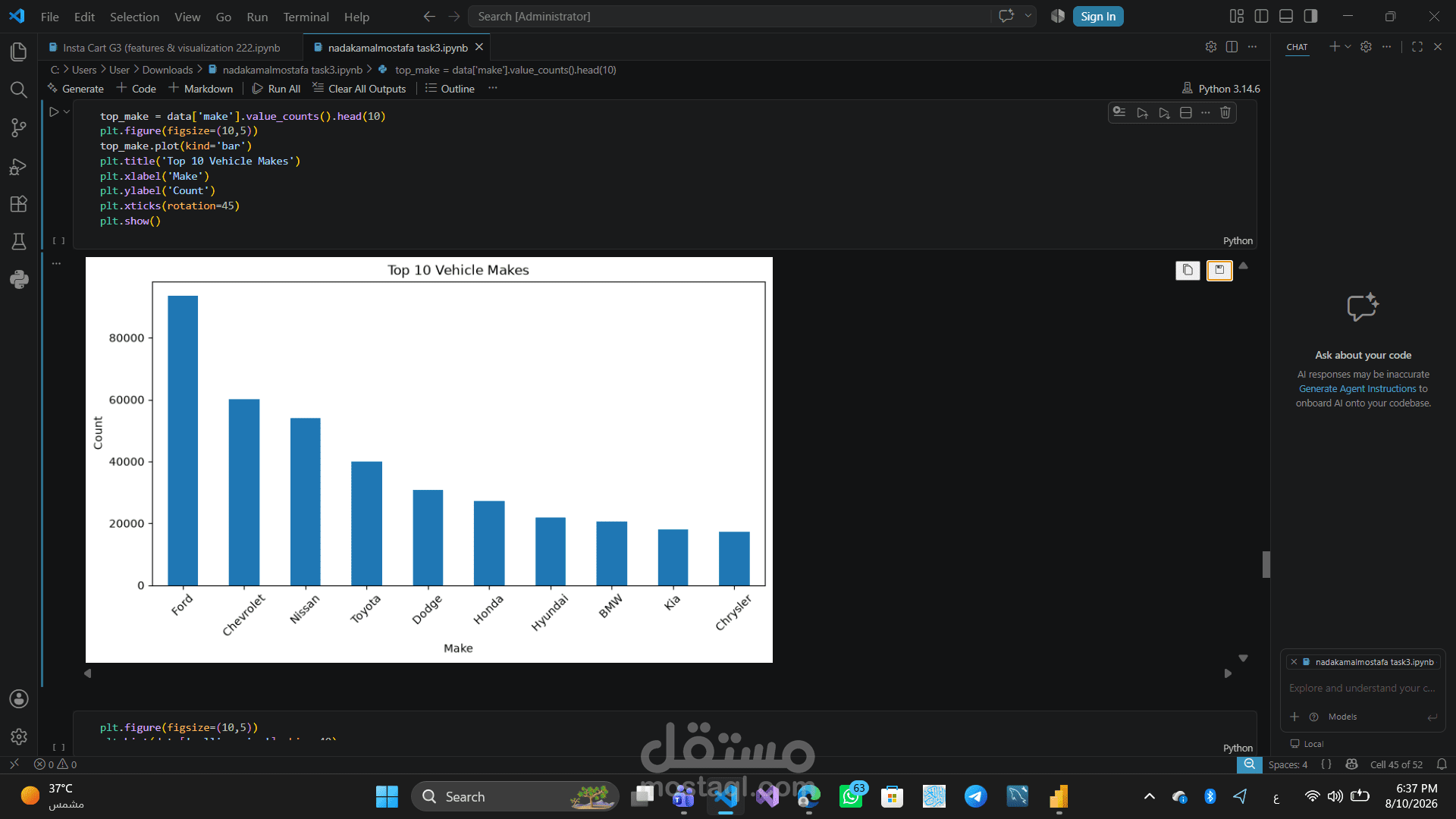Open the Testing flask view
1456x819 pixels.
pos(19,242)
